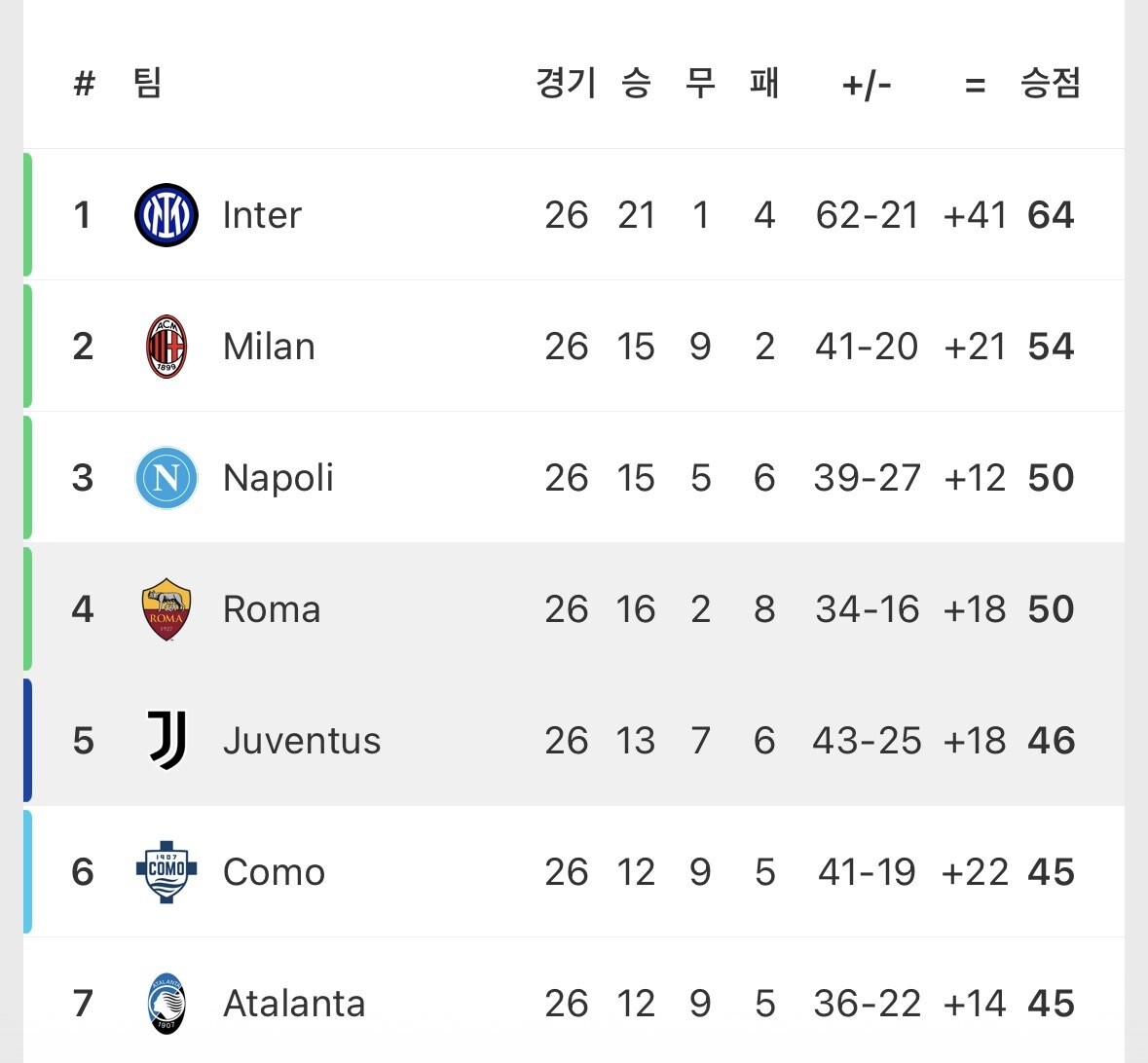Open Atalanta team name link

coord(294,1004)
